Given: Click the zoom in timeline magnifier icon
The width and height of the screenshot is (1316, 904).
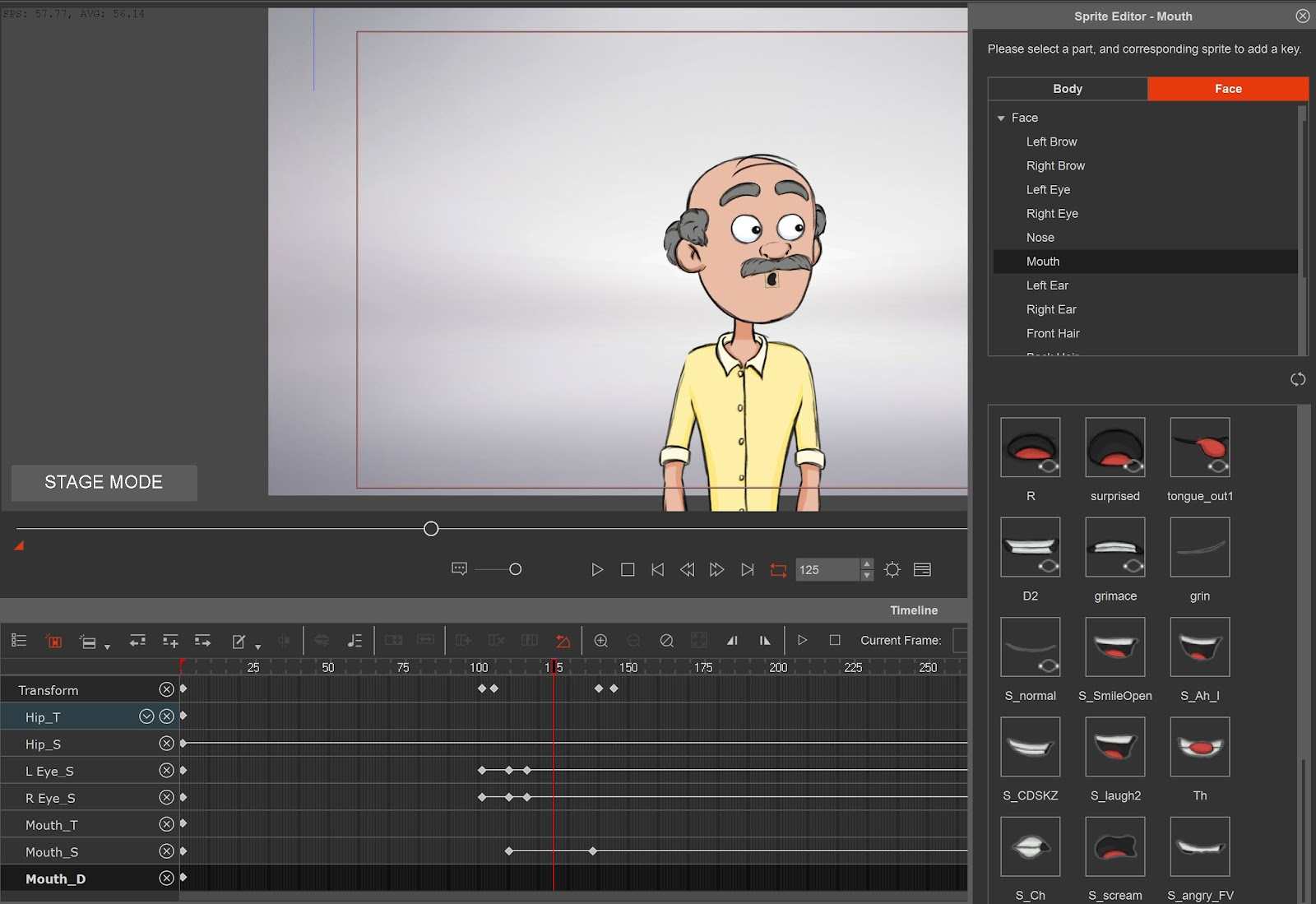Looking at the screenshot, I should (x=601, y=641).
